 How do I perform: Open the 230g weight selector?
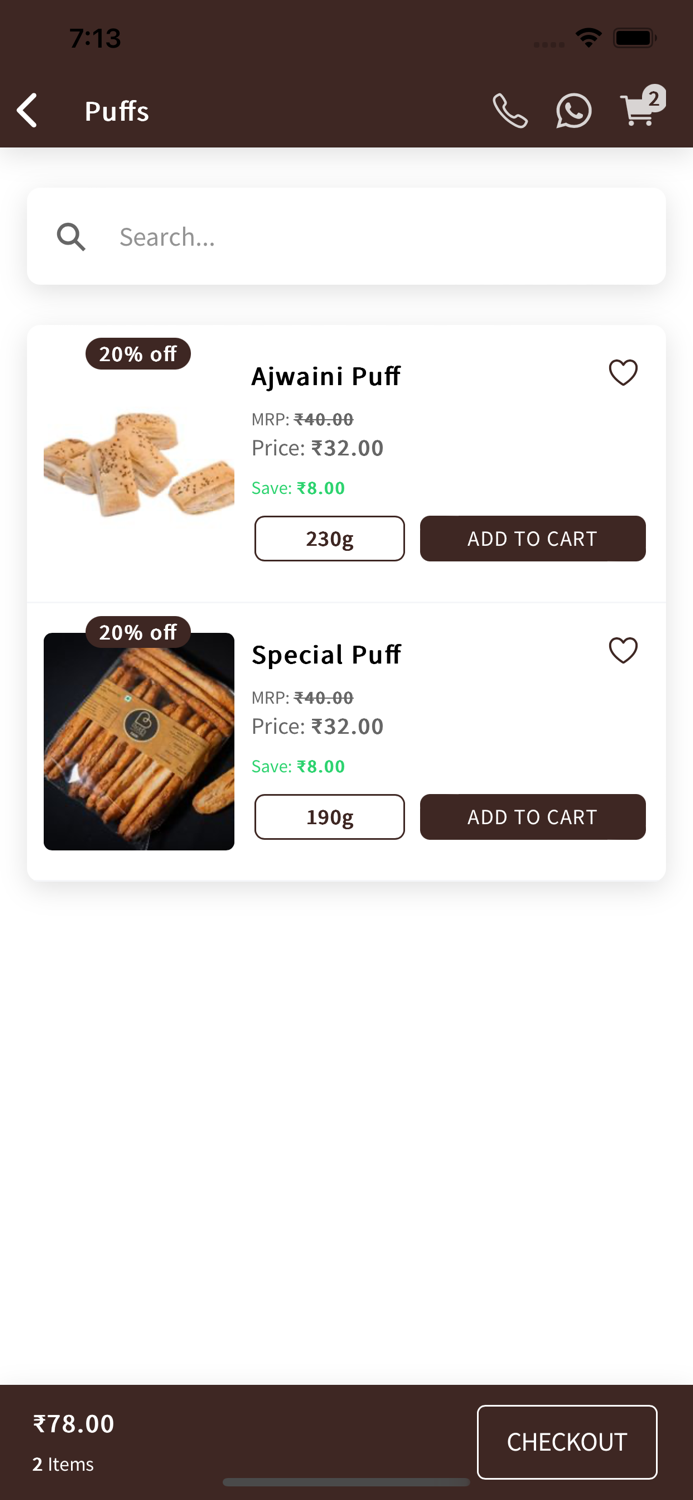tap(329, 539)
